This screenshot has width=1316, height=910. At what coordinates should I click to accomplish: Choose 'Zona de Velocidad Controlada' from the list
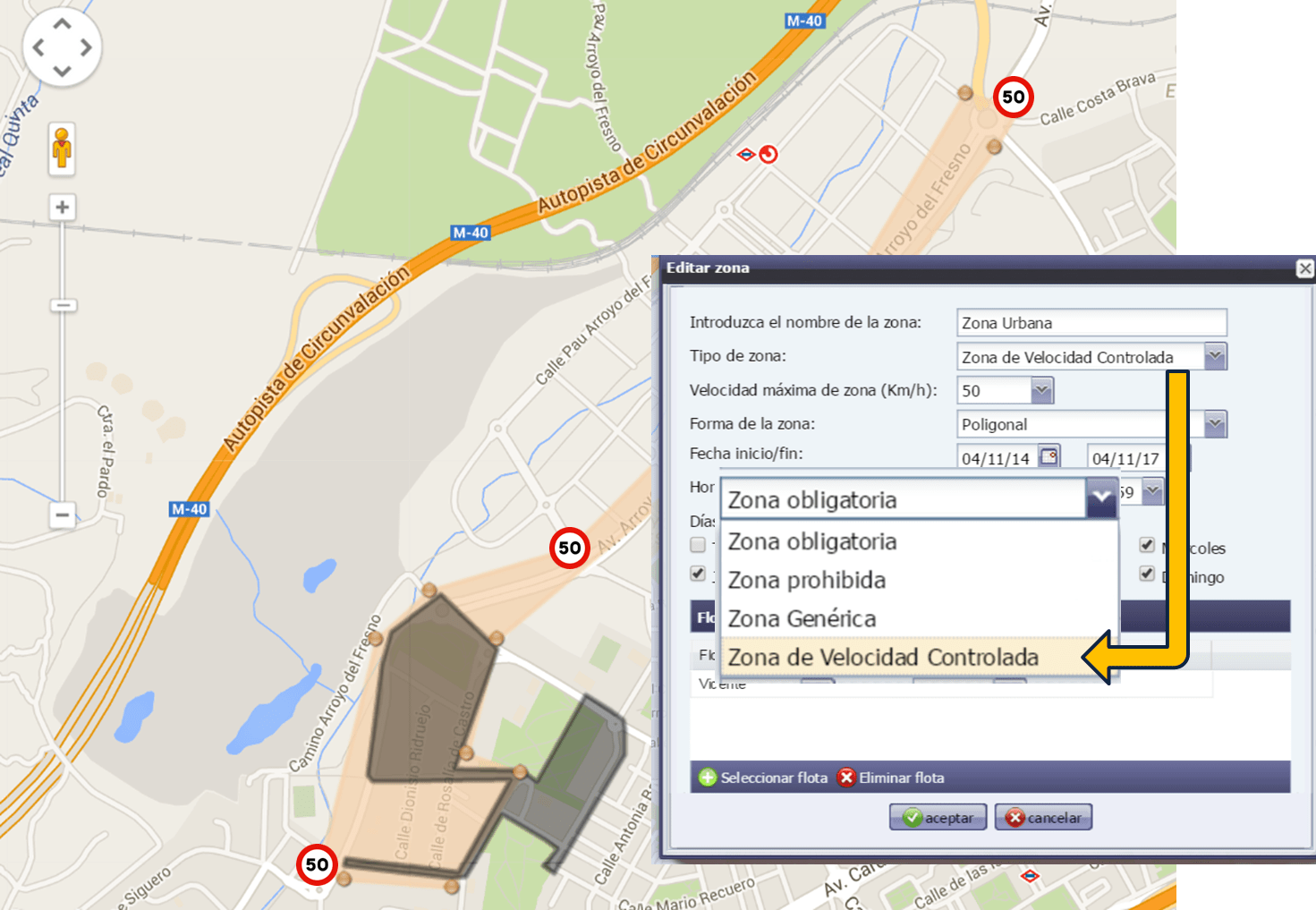(920, 658)
